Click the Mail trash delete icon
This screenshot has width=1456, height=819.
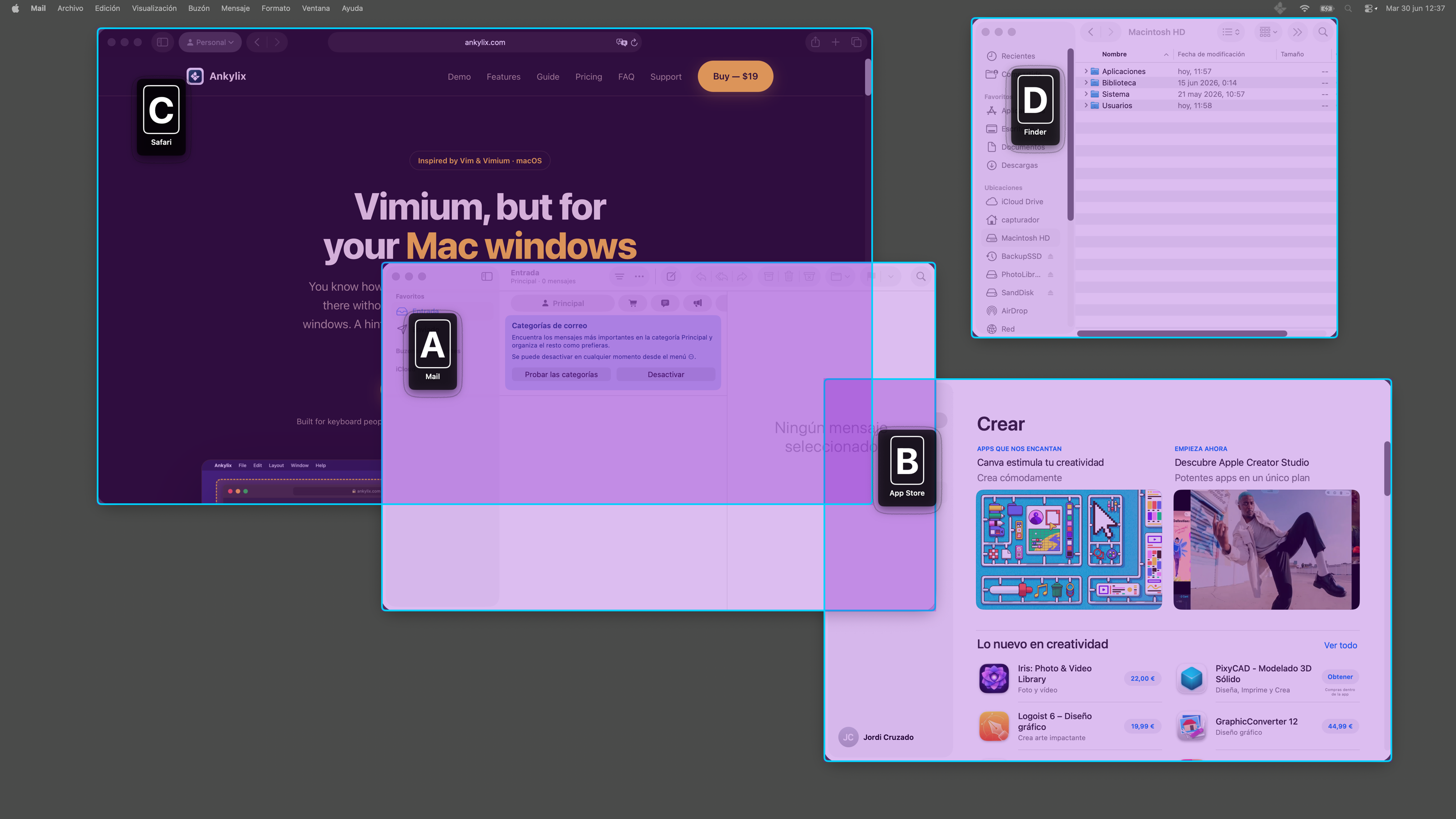click(x=789, y=276)
